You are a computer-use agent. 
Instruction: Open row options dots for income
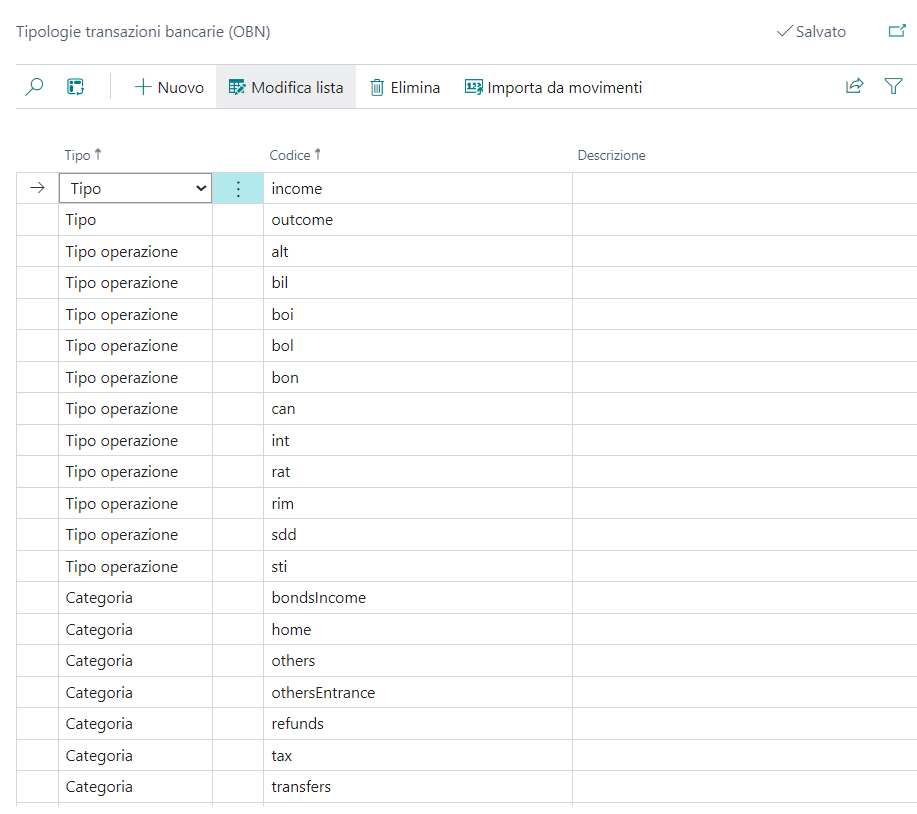pyautogui.click(x=238, y=188)
